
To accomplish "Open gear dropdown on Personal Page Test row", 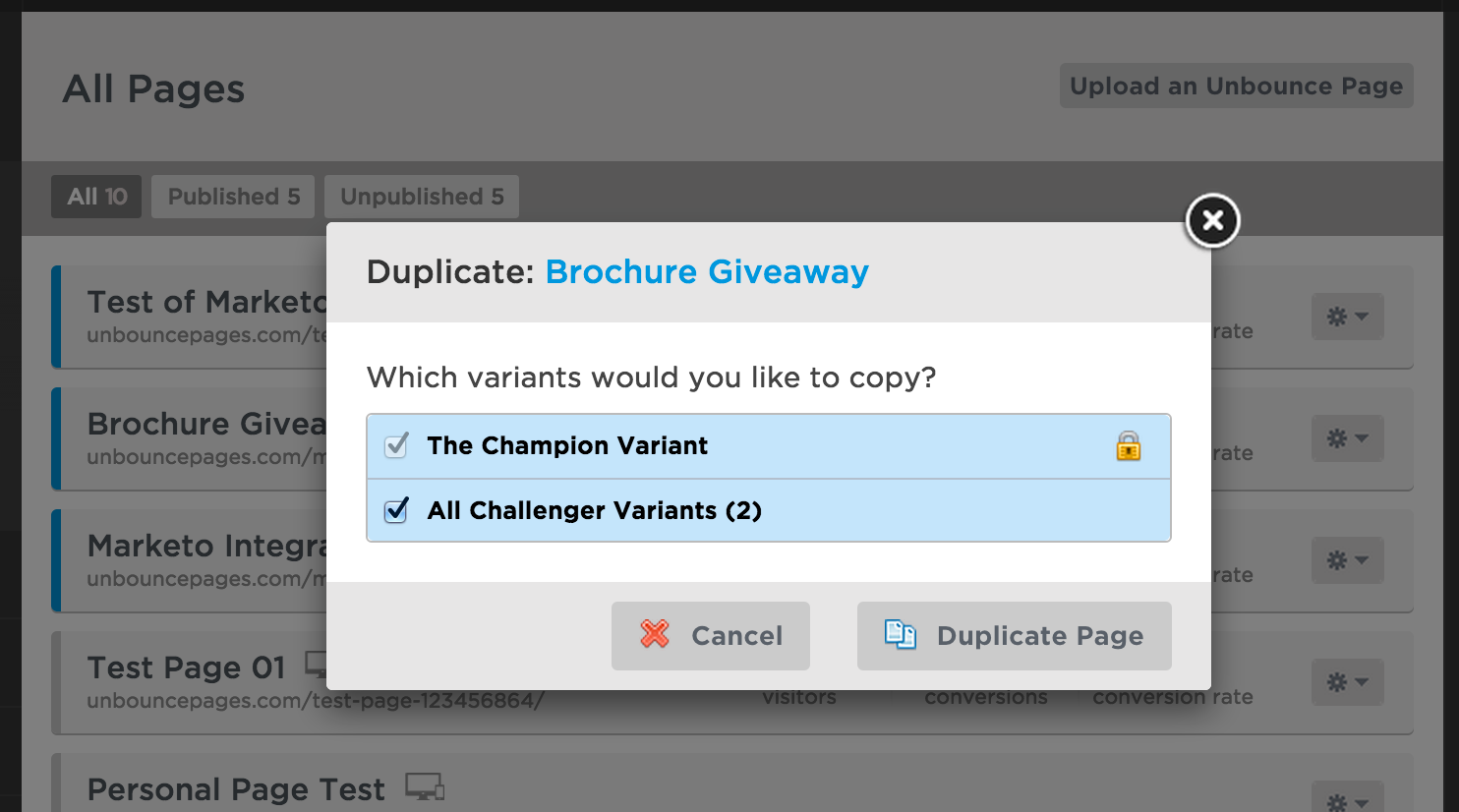I will click(1347, 797).
